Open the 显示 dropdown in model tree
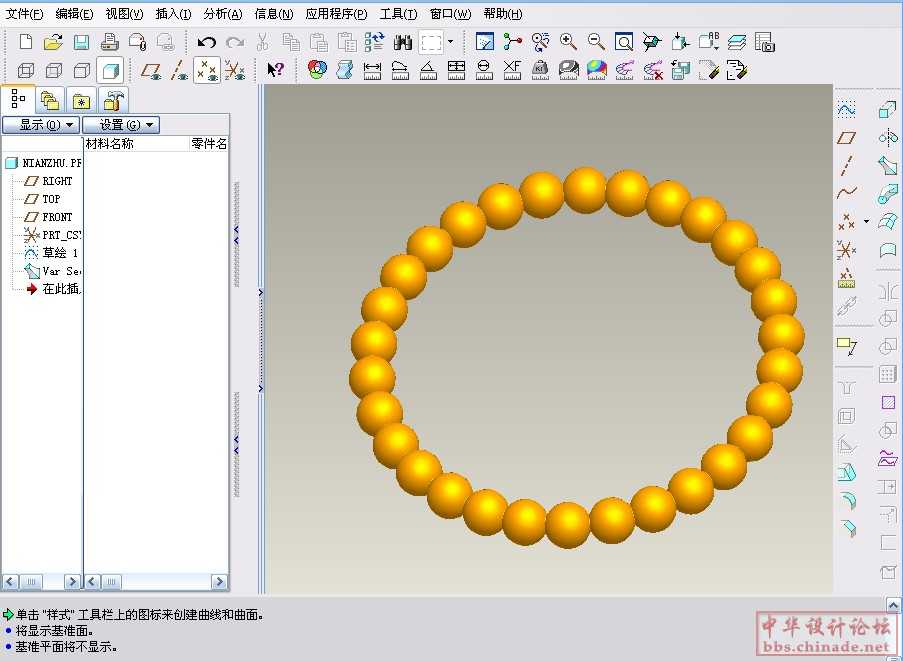903x661 pixels. [41, 125]
